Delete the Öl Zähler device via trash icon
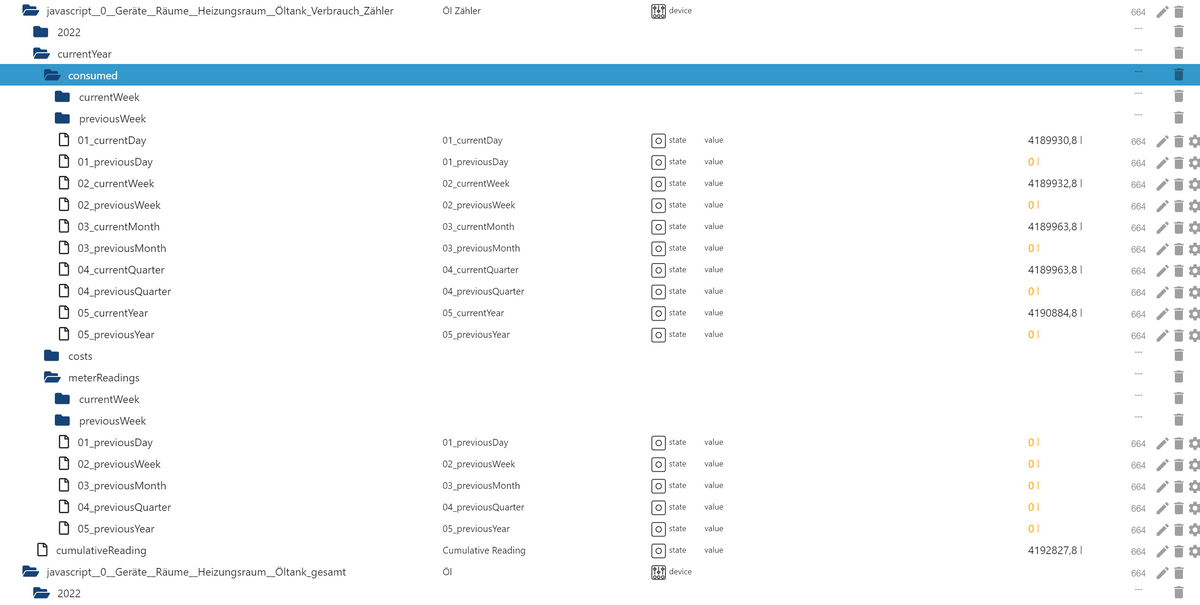1200x605 pixels. coord(1178,12)
